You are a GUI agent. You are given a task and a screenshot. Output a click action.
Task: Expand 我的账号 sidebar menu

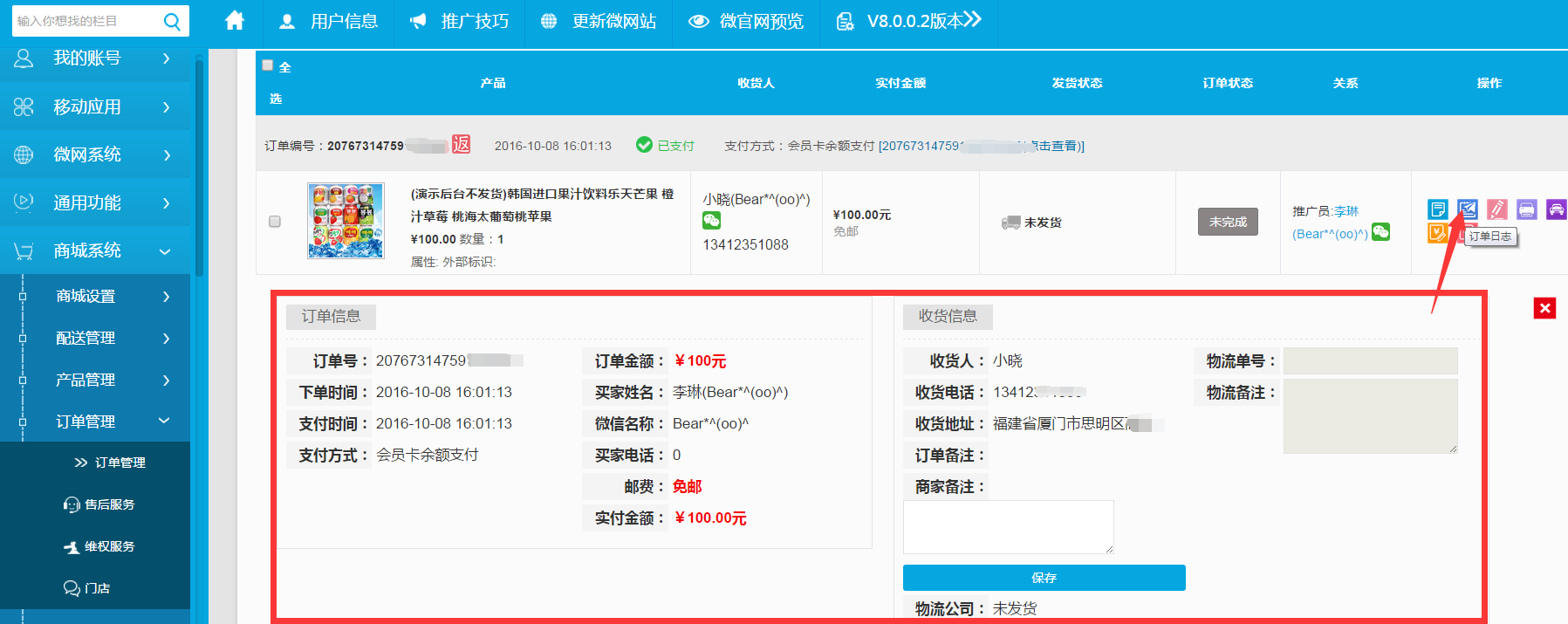click(95, 58)
